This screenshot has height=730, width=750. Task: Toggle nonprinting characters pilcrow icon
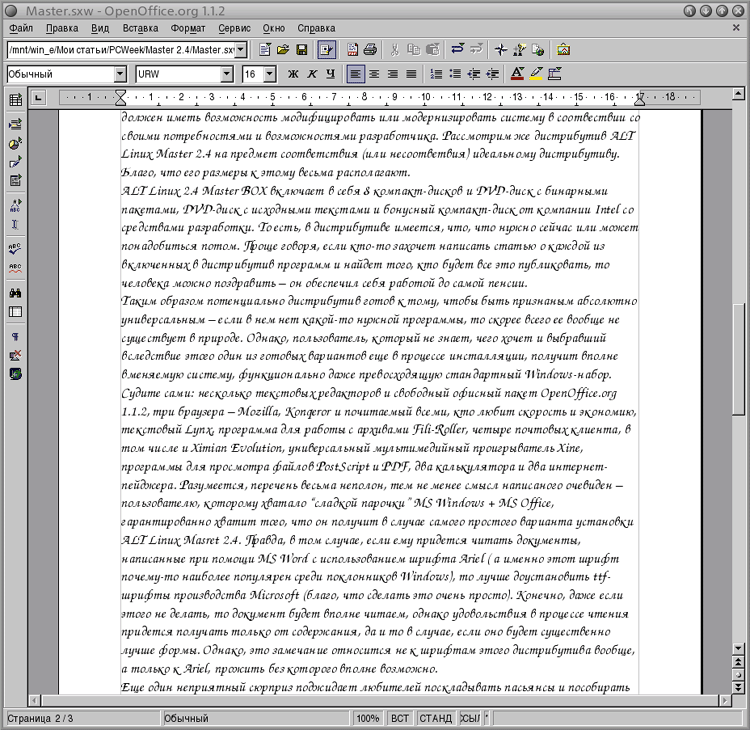[15, 336]
